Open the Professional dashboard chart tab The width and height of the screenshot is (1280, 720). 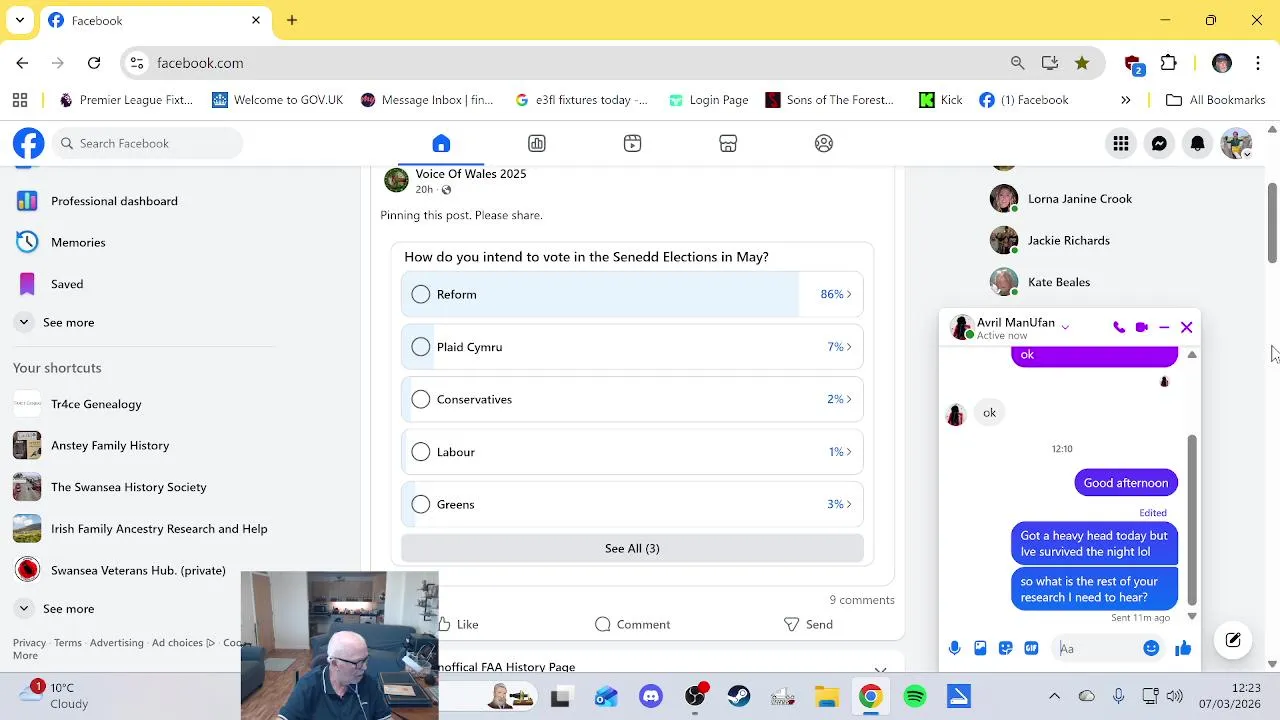[537, 143]
